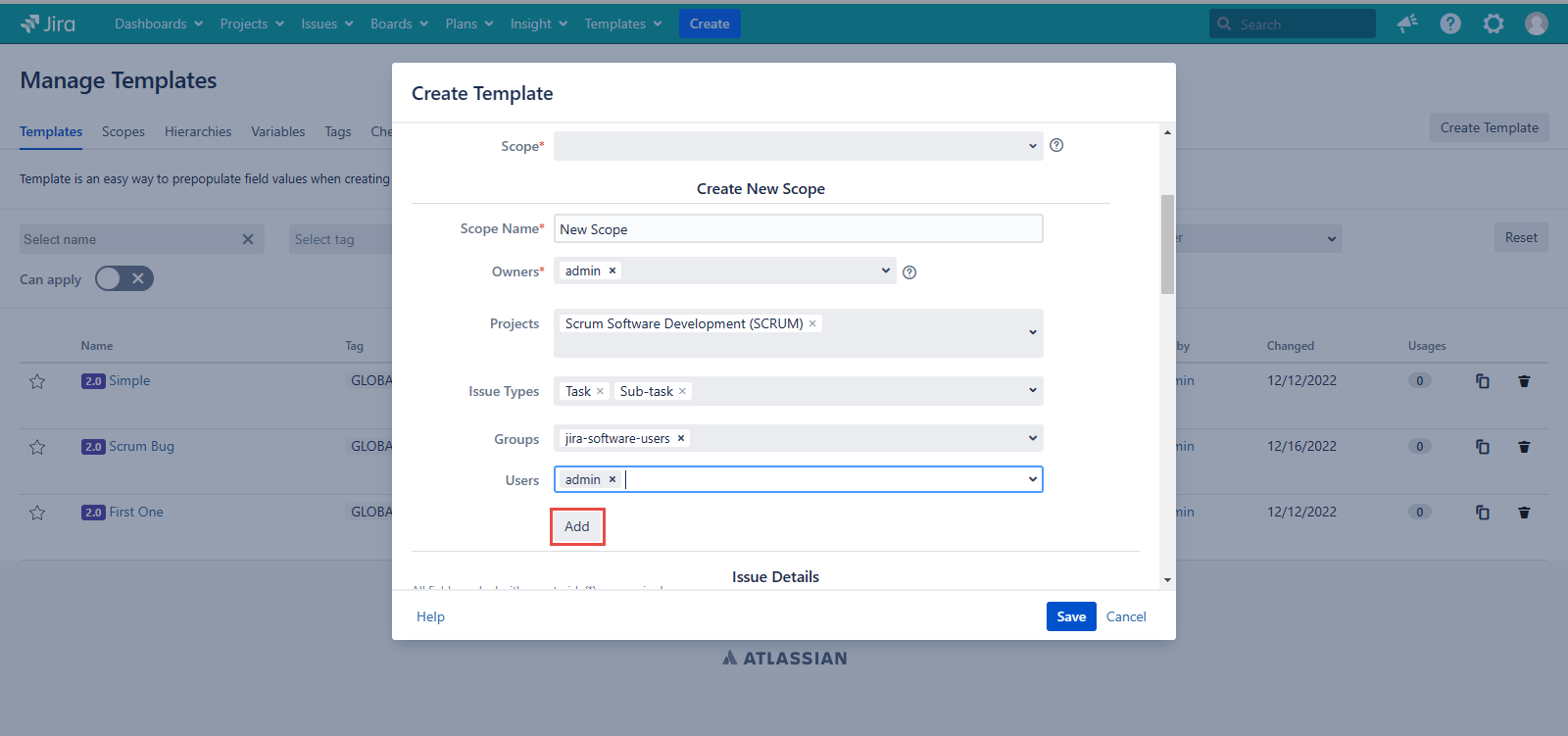The image size is (1568, 736).
Task: Star the Simple template as favorite
Action: tap(37, 381)
